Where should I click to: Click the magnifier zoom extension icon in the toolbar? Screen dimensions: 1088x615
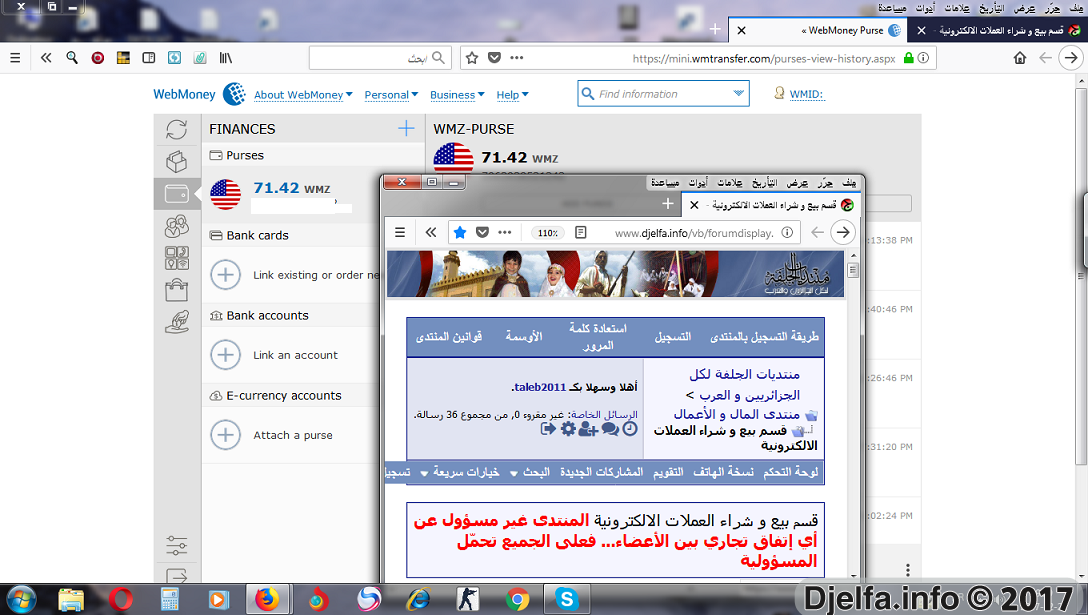pos(72,58)
